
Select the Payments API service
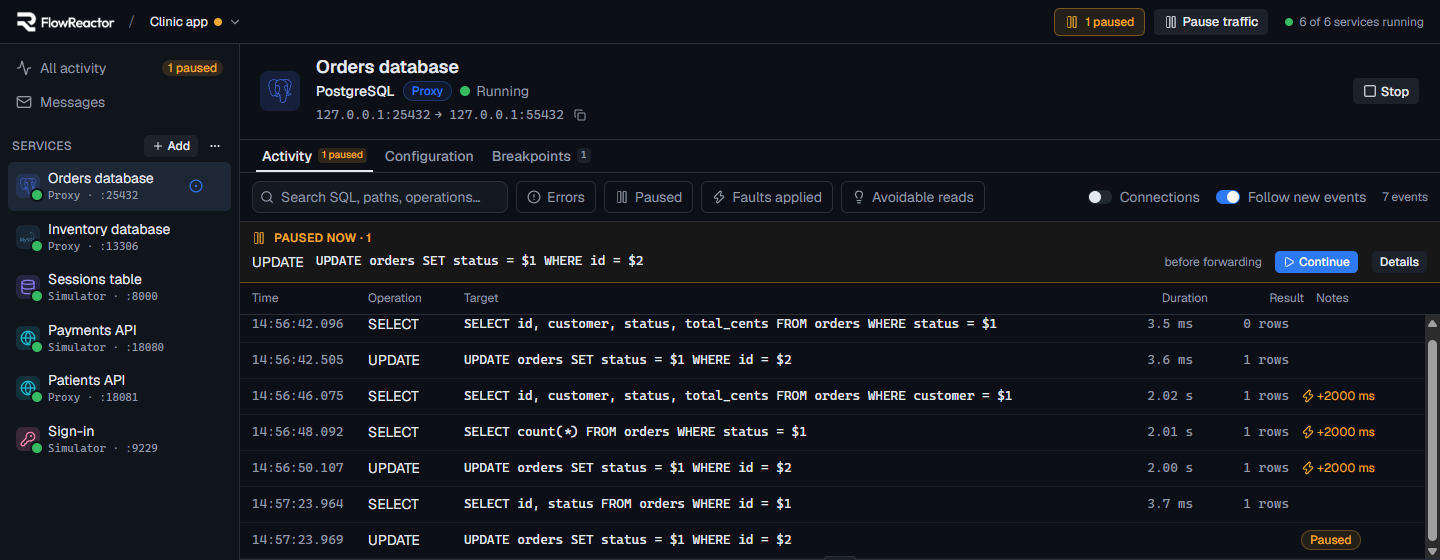[119, 338]
